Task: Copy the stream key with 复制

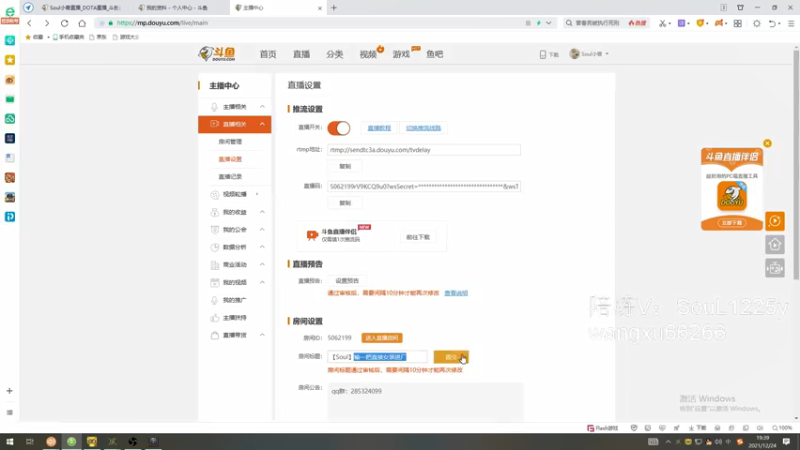Action: tap(345, 203)
